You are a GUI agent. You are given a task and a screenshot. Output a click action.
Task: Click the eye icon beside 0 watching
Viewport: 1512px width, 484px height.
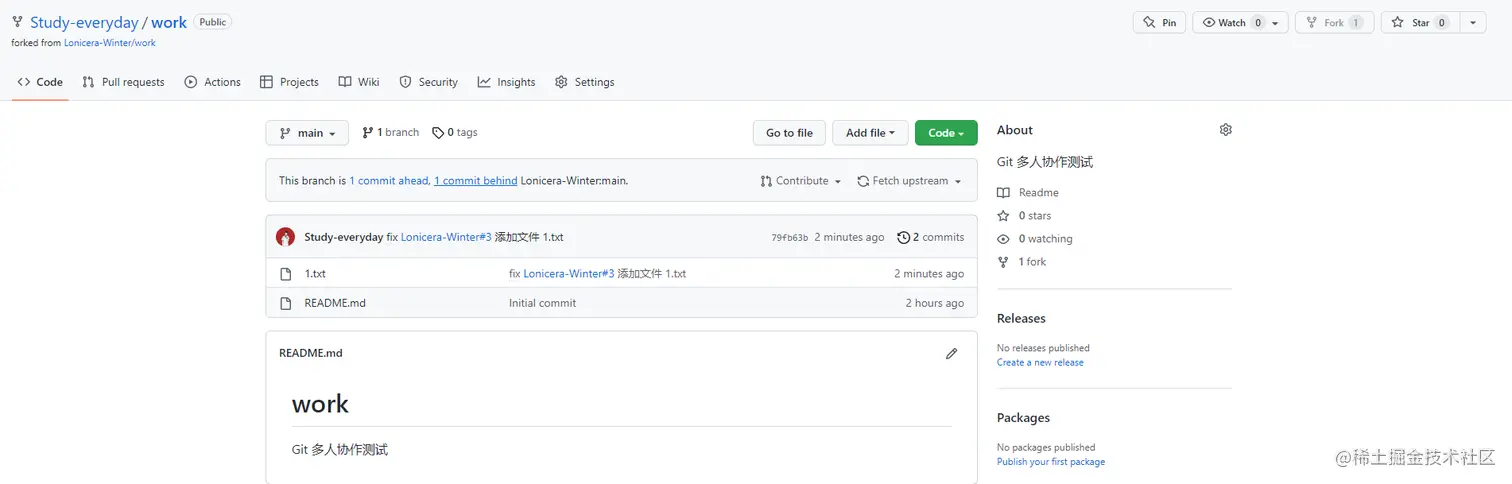[x=1003, y=238]
